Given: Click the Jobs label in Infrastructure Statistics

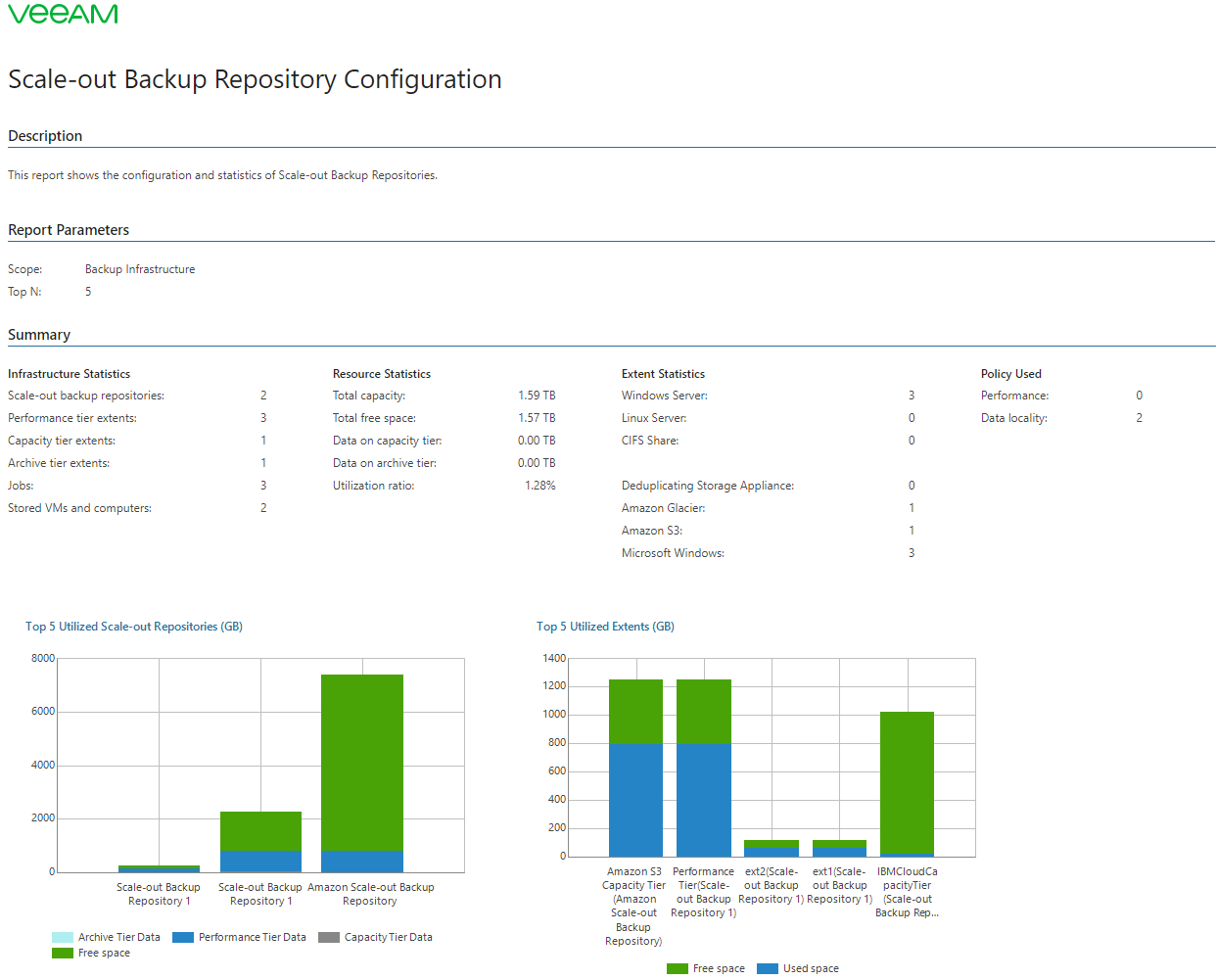Looking at the screenshot, I should 21,486.
